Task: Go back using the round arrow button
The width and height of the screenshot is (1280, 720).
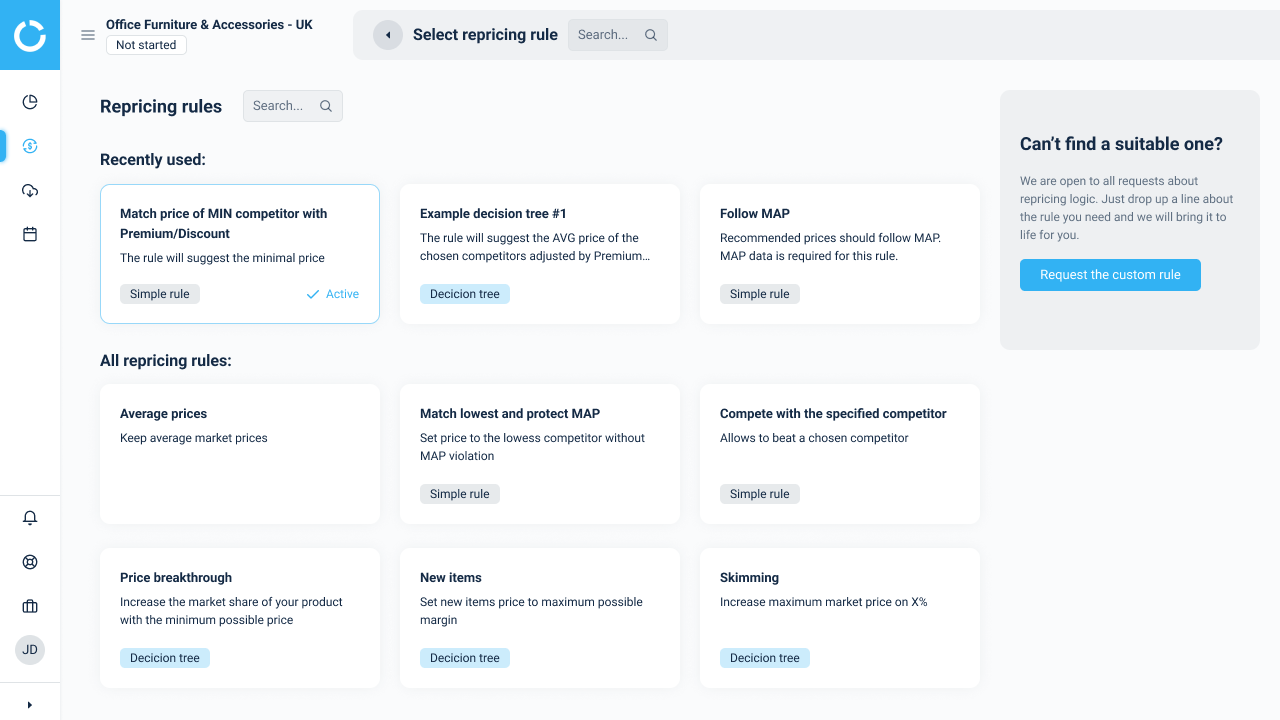Action: coord(388,35)
